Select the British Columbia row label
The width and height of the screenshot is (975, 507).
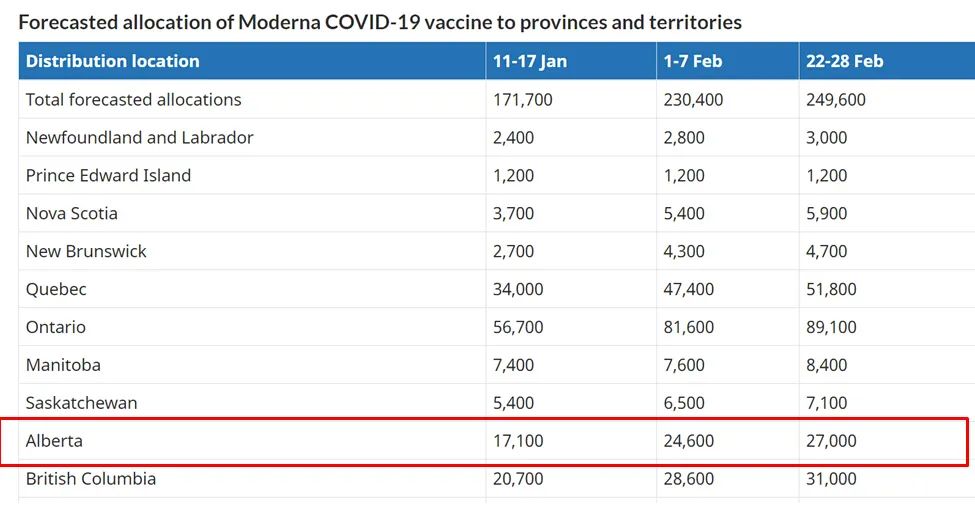91,478
